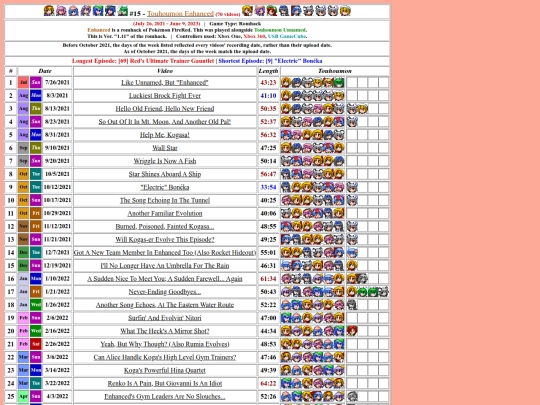Open the Touhoumon Enhanced title link
Screen dimensions: 540x405
click(x=180, y=13)
